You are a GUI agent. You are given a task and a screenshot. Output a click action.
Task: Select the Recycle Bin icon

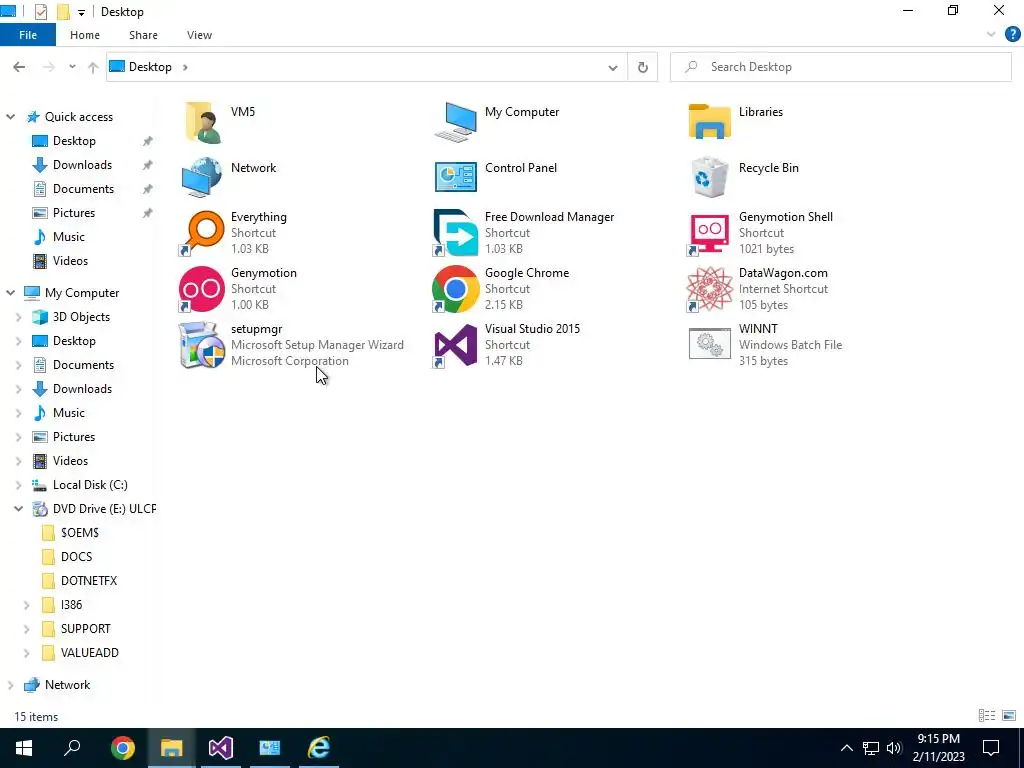point(709,177)
